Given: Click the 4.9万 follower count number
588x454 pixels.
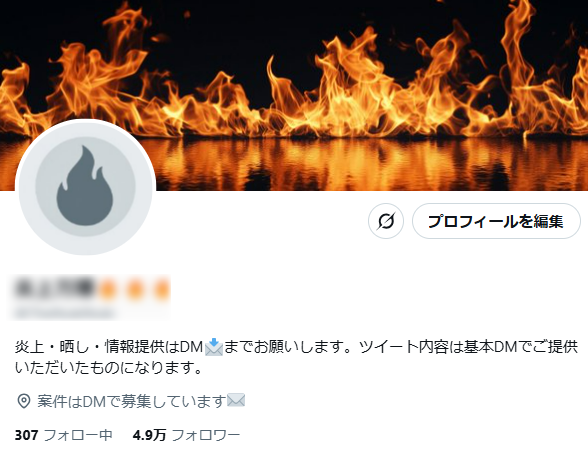Looking at the screenshot, I should click(149, 435).
